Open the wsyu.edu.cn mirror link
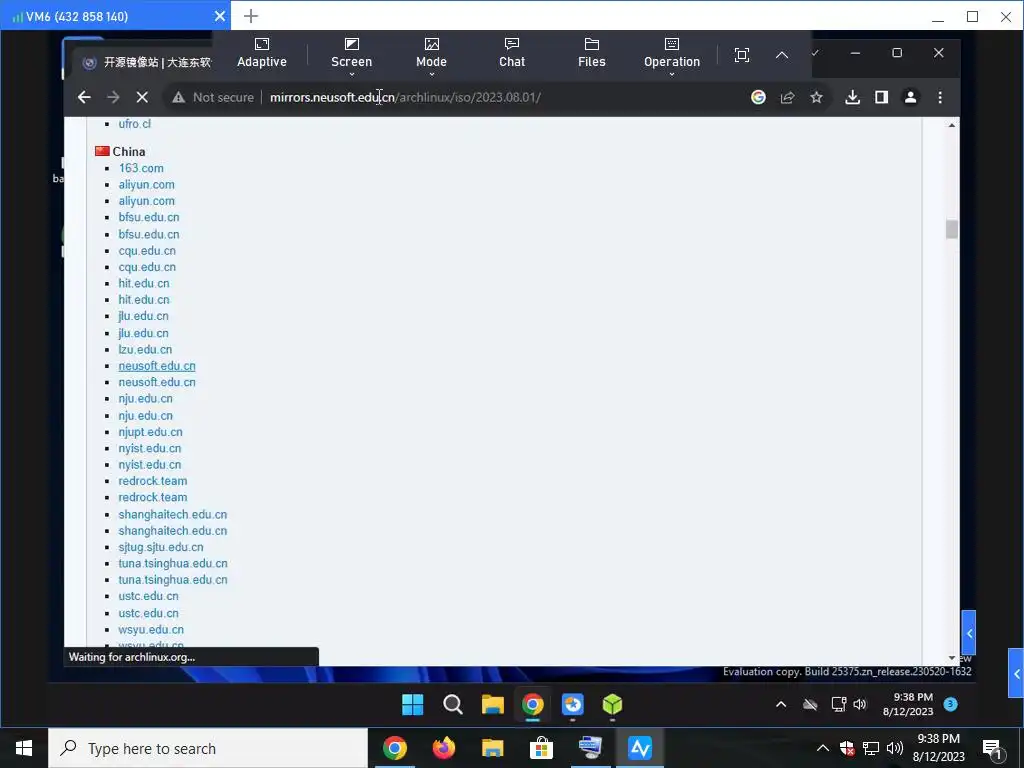This screenshot has height=768, width=1024. click(x=151, y=630)
